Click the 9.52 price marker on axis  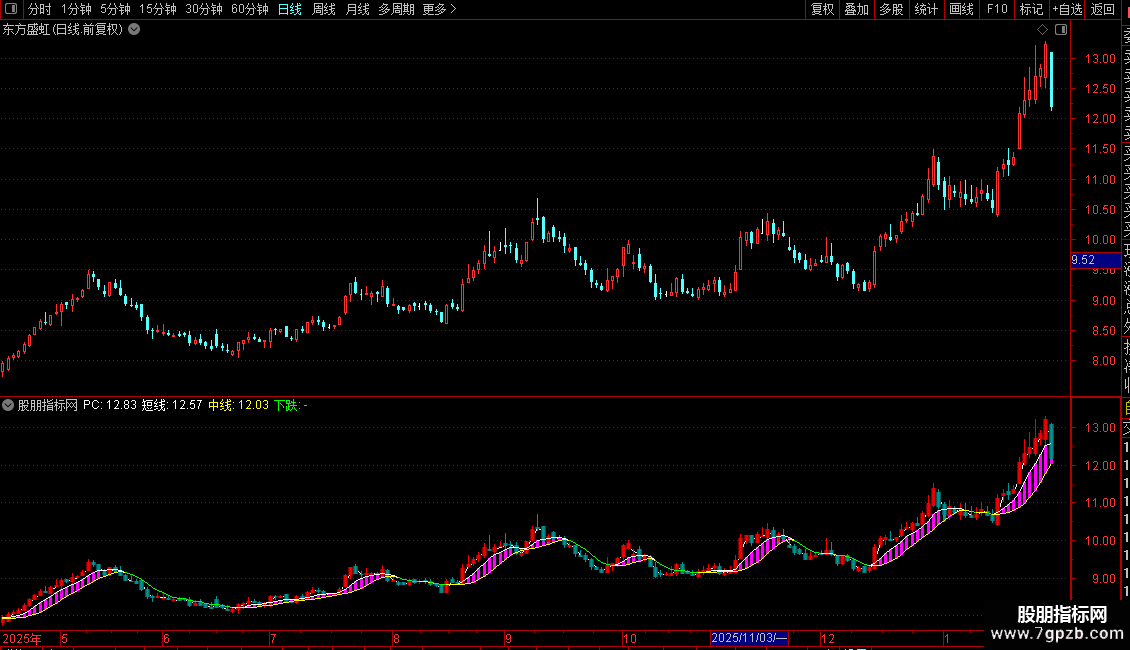1095,260
